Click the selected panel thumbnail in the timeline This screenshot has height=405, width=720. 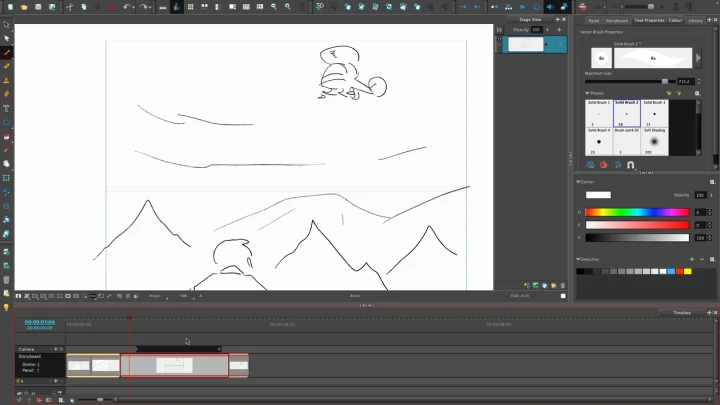(x=174, y=365)
